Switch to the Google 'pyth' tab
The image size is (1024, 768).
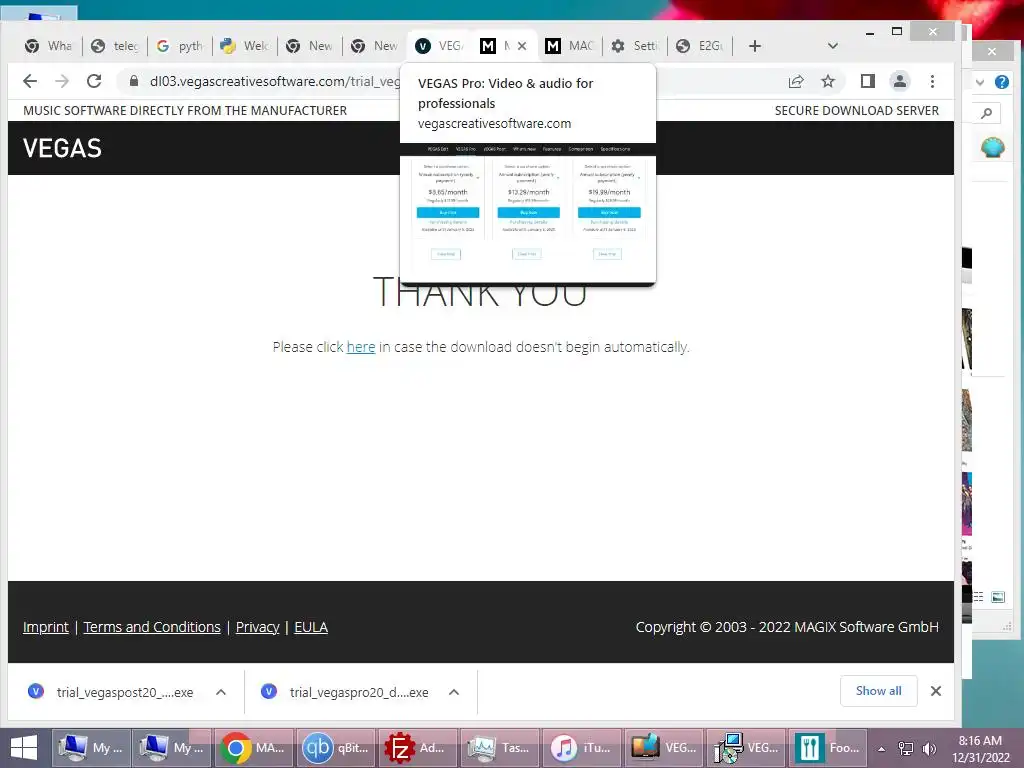pyautogui.click(x=180, y=46)
